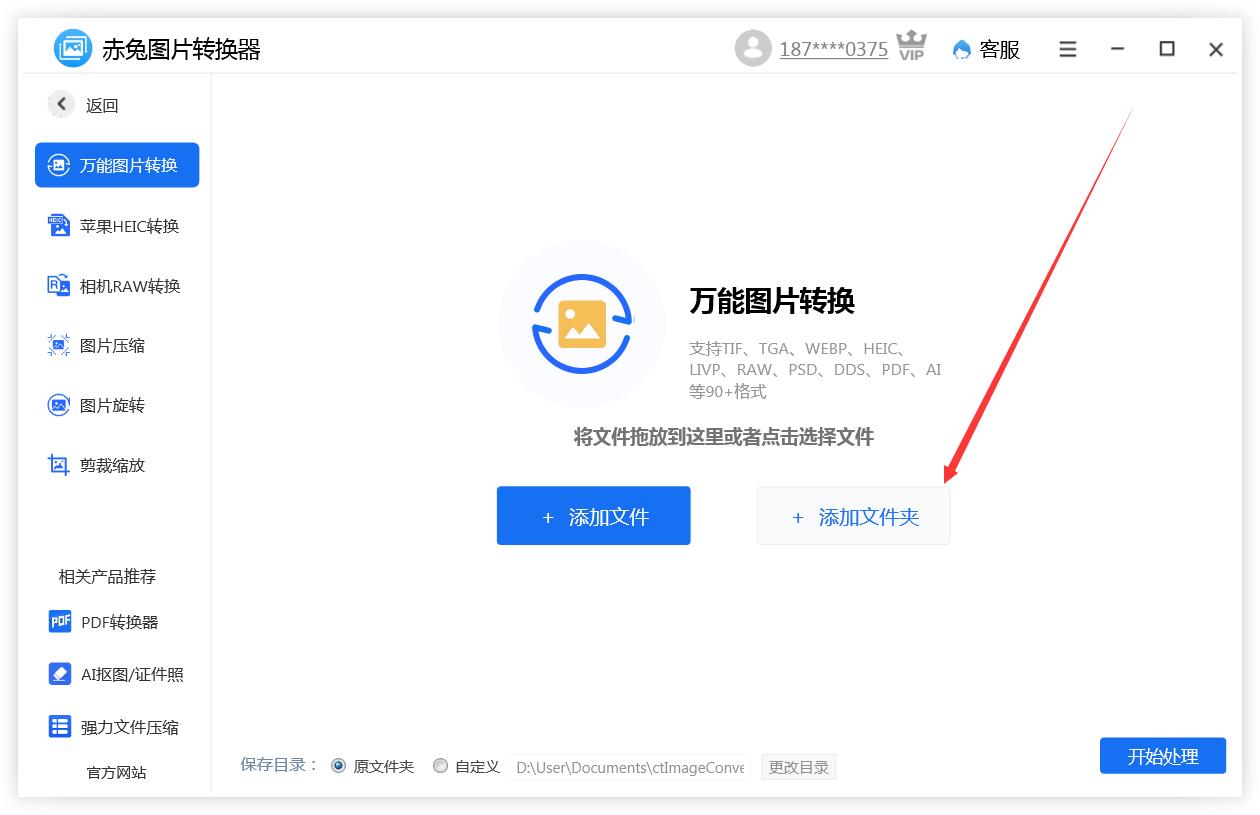Viewport: 1260px width, 815px height.
Task: Open the 官方网站 link
Action: point(116,772)
